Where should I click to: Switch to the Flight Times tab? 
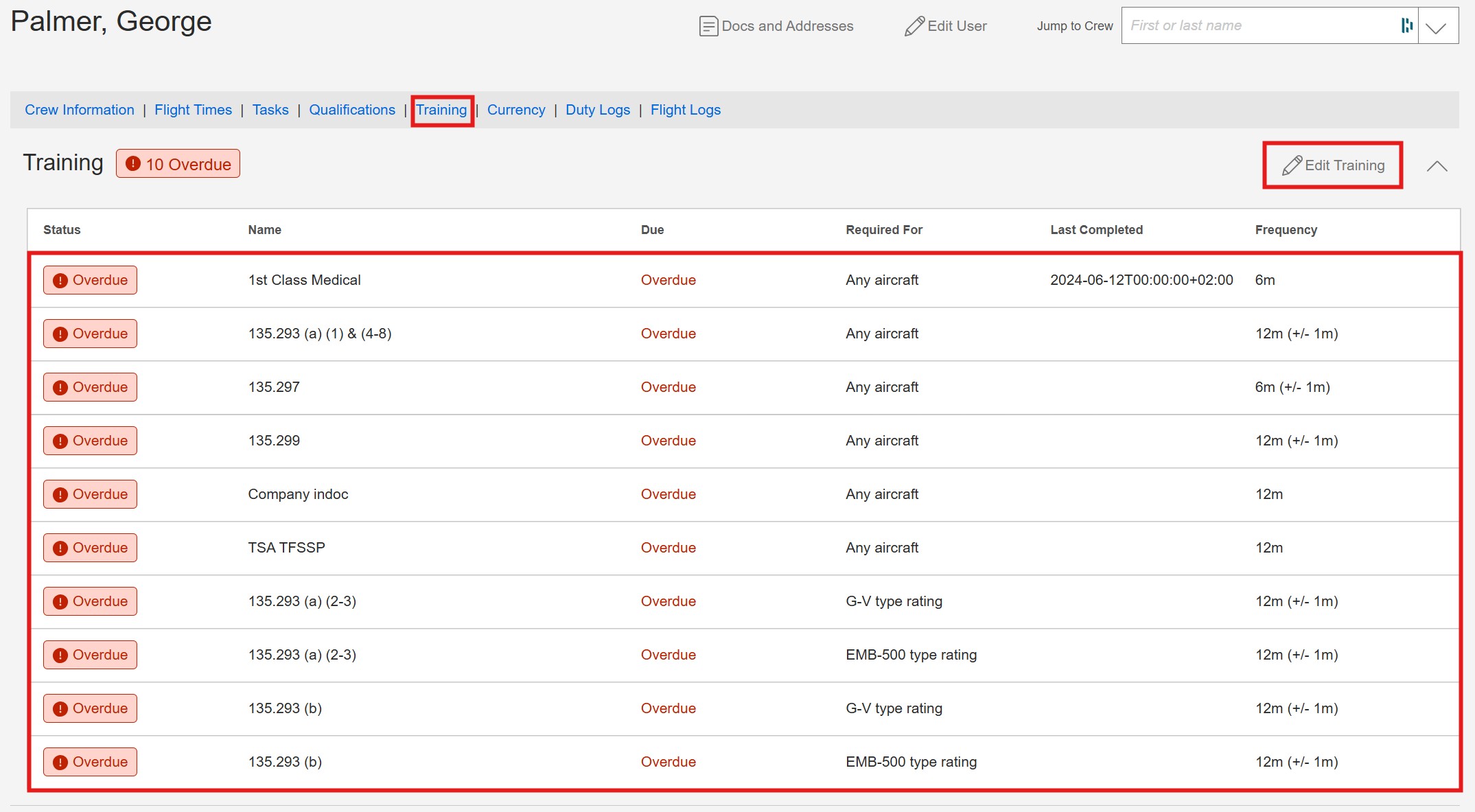tap(193, 110)
